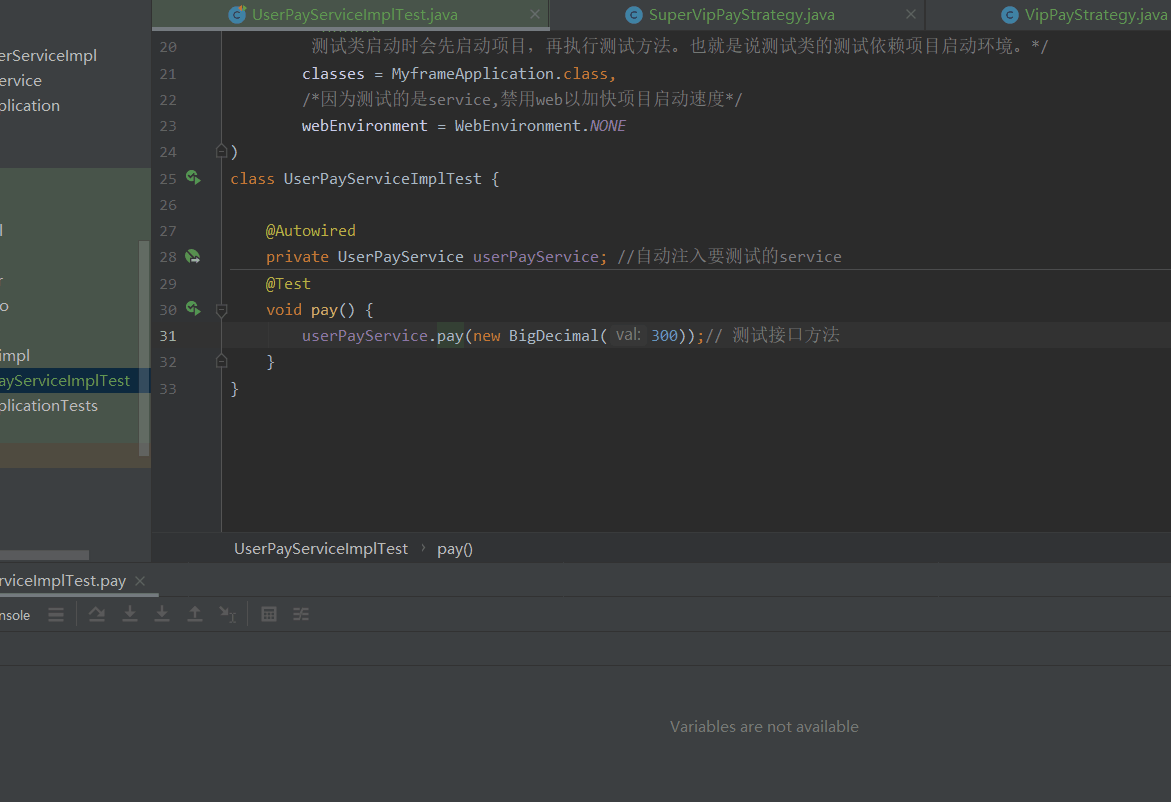Click the project panel vertical scrollbar
Image resolution: width=1171 pixels, height=802 pixels.
pos(144,348)
